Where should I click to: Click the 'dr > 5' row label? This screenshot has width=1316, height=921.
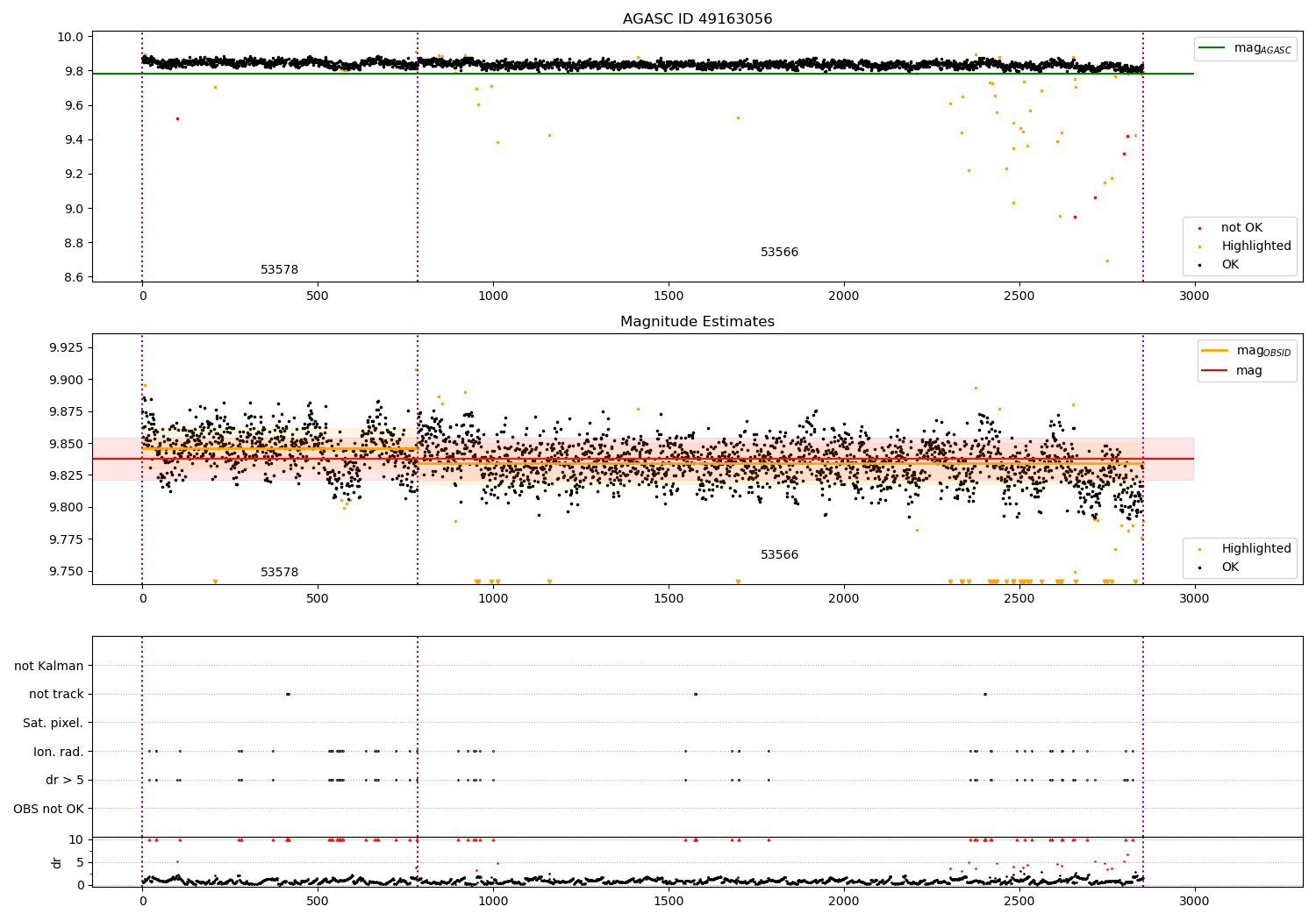click(65, 781)
